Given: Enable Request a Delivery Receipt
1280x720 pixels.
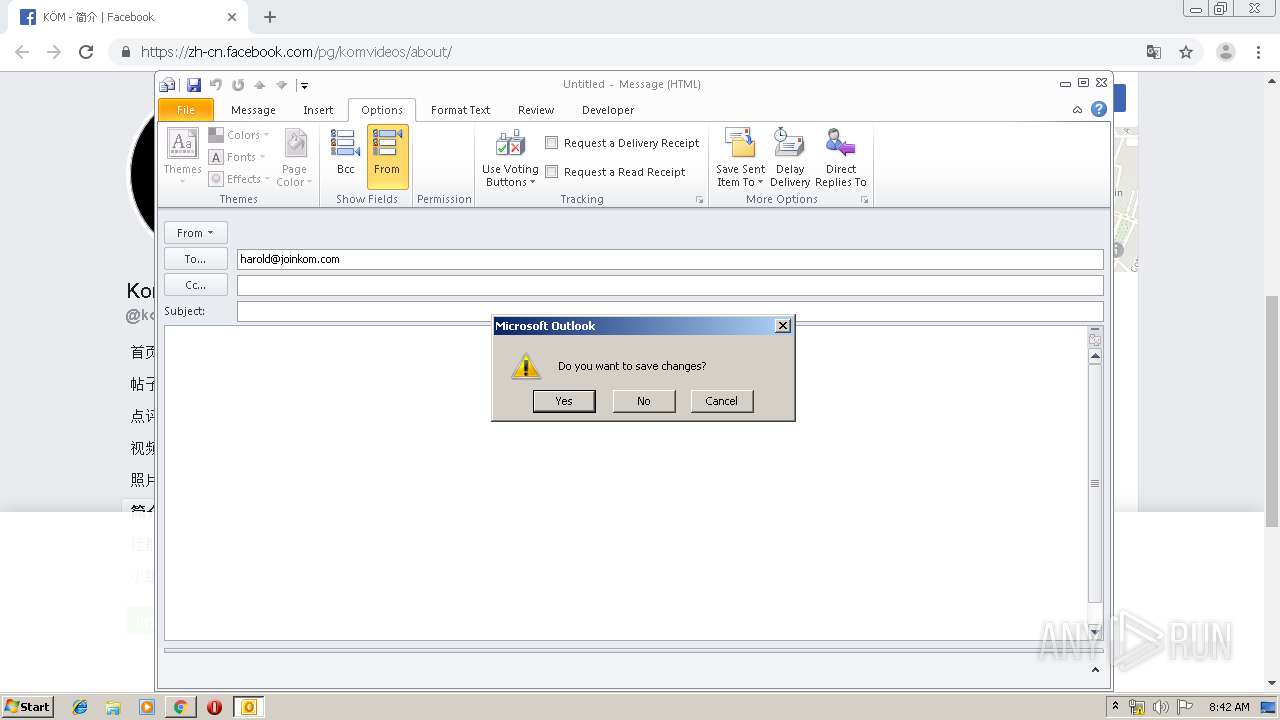Looking at the screenshot, I should [551, 143].
